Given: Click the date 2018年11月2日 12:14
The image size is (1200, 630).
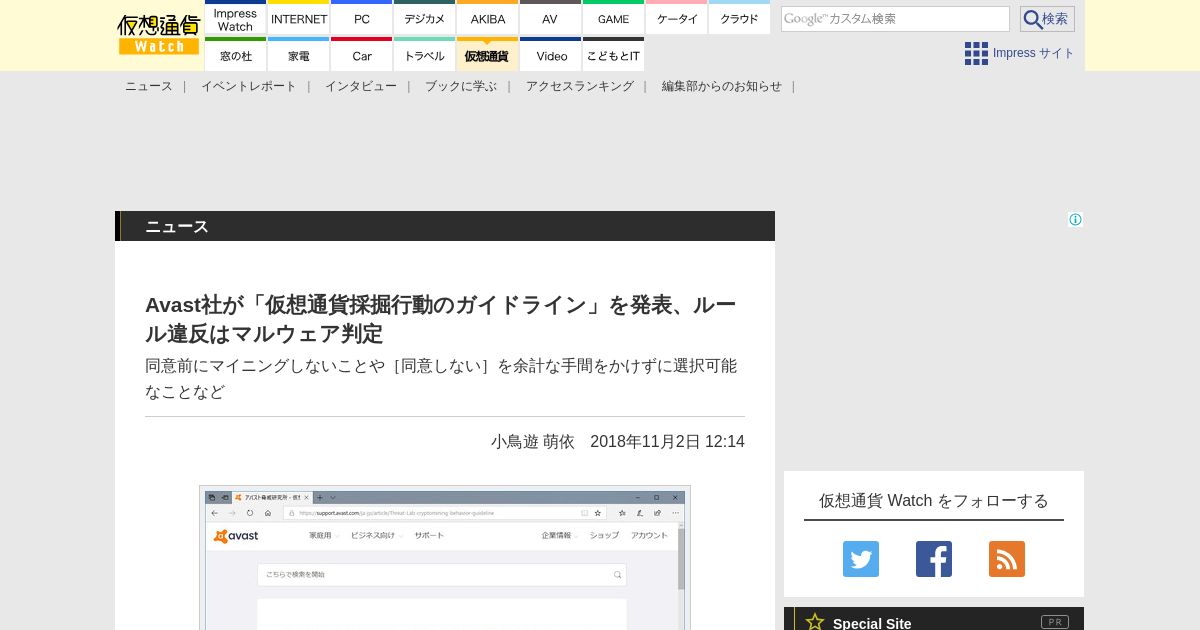Looking at the screenshot, I should [x=667, y=441].
